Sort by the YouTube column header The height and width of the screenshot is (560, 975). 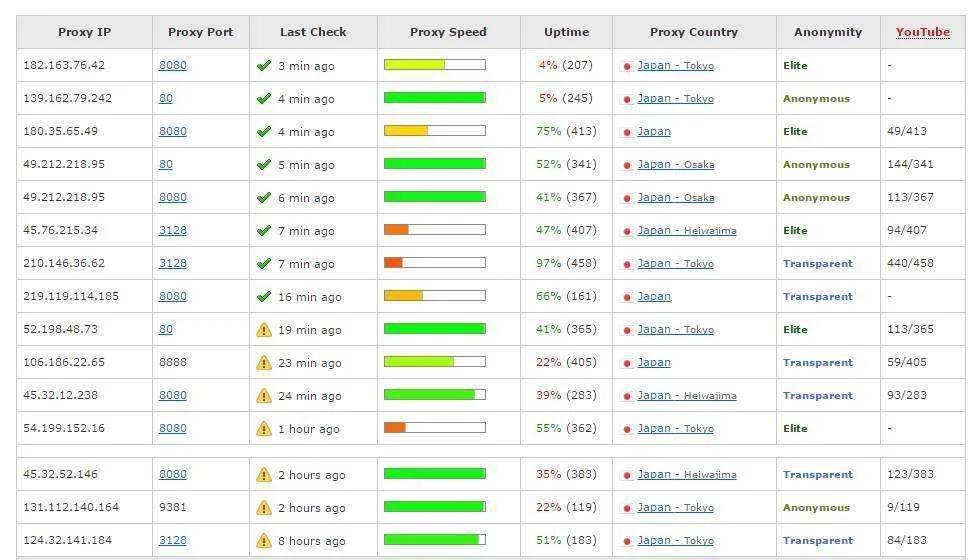(922, 32)
